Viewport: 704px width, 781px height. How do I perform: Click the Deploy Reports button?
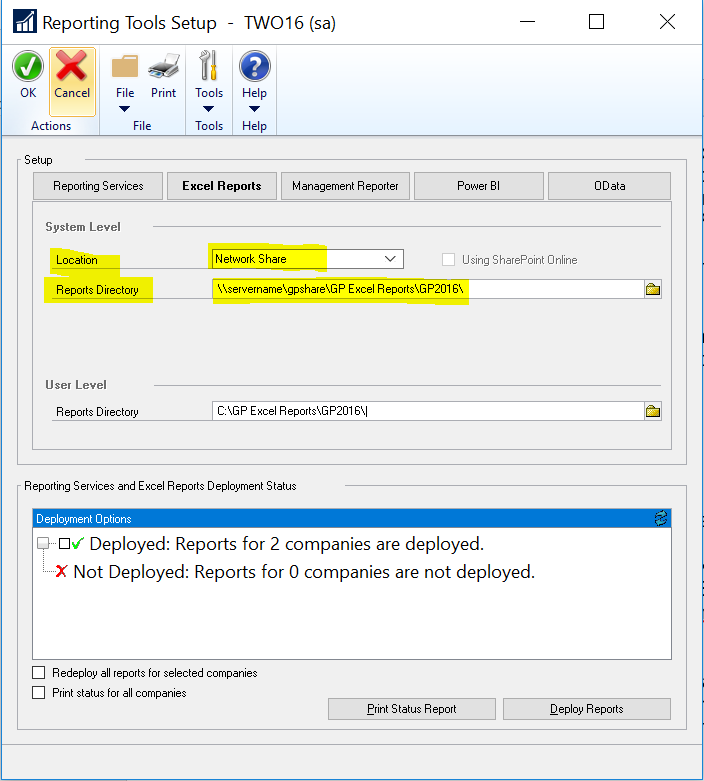click(x=586, y=709)
